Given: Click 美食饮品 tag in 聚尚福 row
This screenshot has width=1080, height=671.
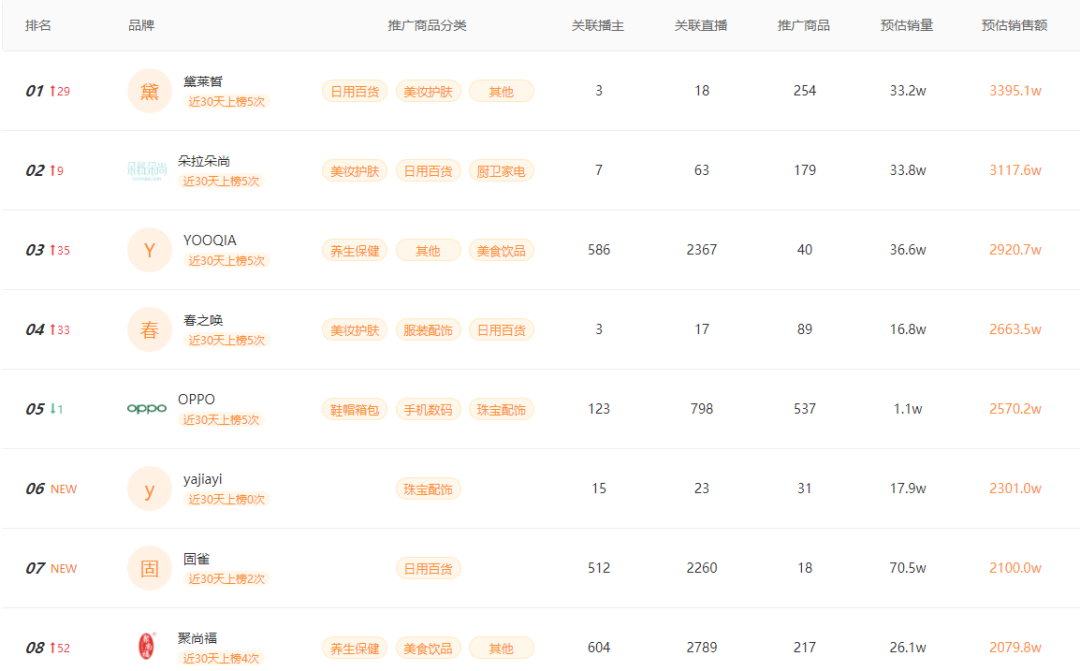Looking at the screenshot, I should (x=428, y=648).
